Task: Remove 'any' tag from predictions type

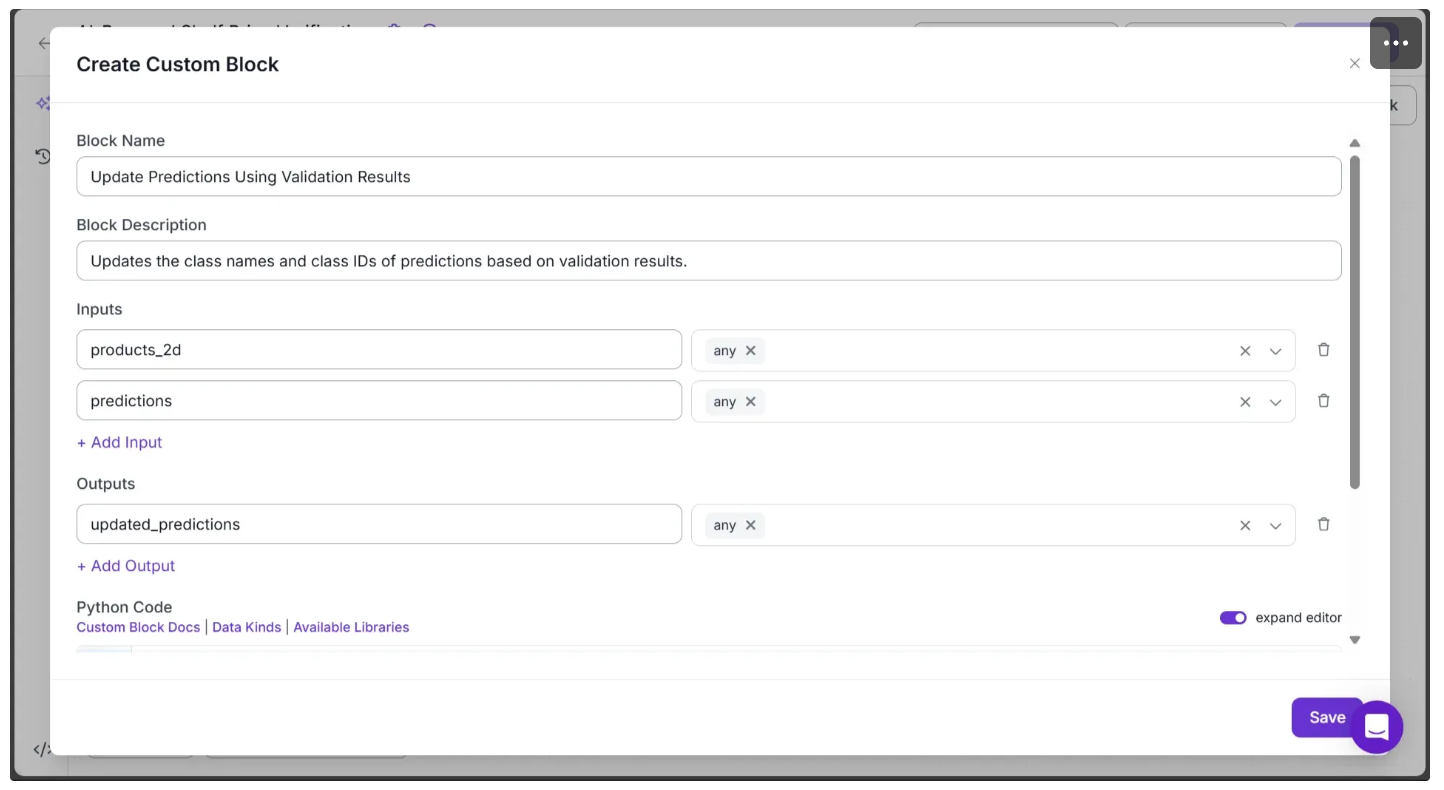Action: click(751, 402)
